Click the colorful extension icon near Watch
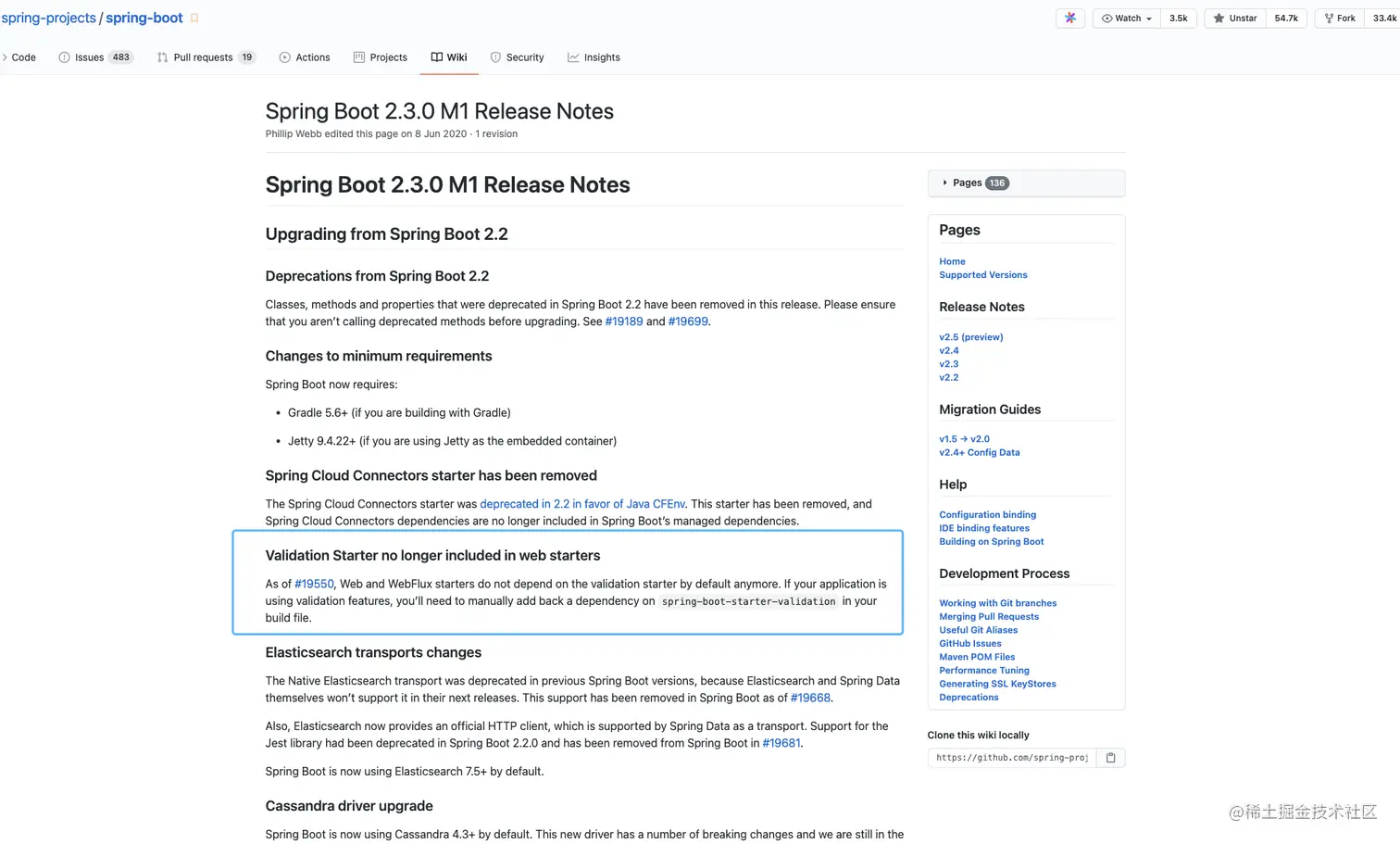1400x844 pixels. click(1070, 19)
